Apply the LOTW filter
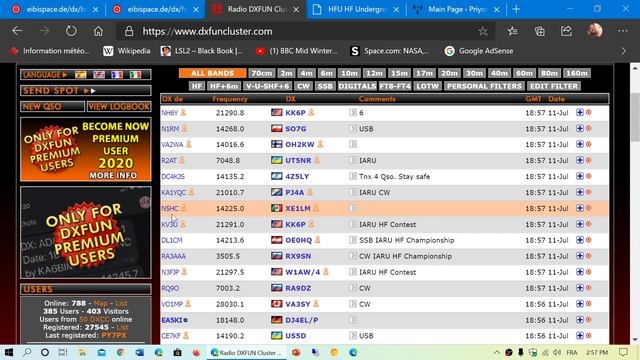Viewport: 640px width, 360px height. coord(427,86)
